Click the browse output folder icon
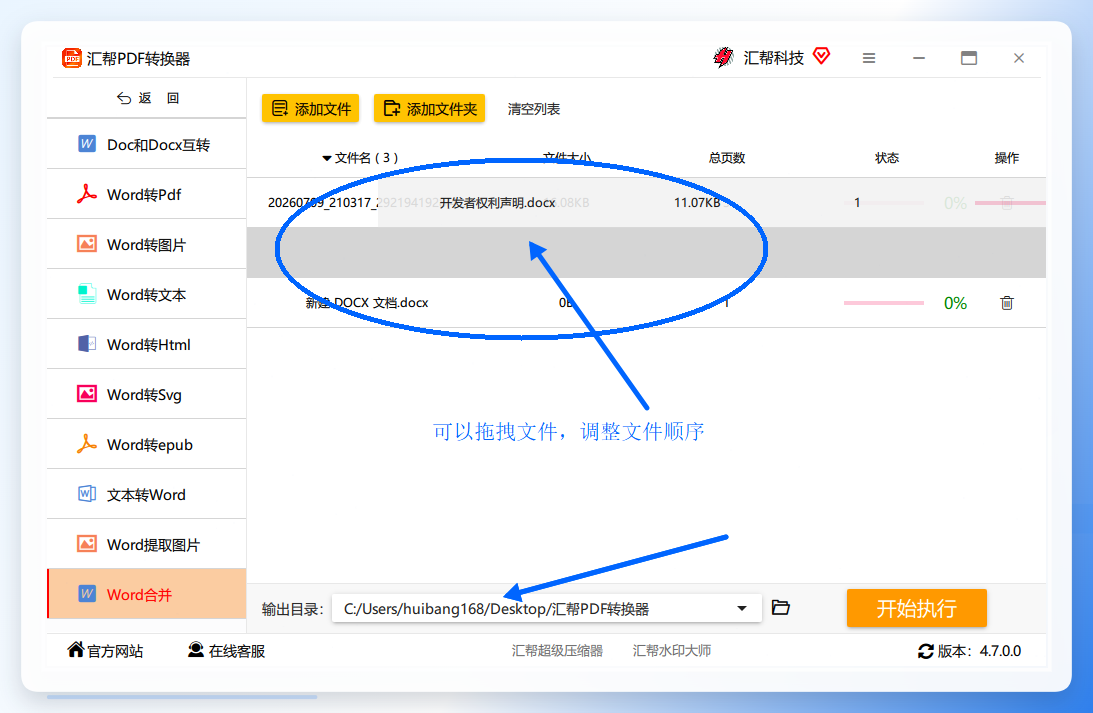 click(x=781, y=608)
